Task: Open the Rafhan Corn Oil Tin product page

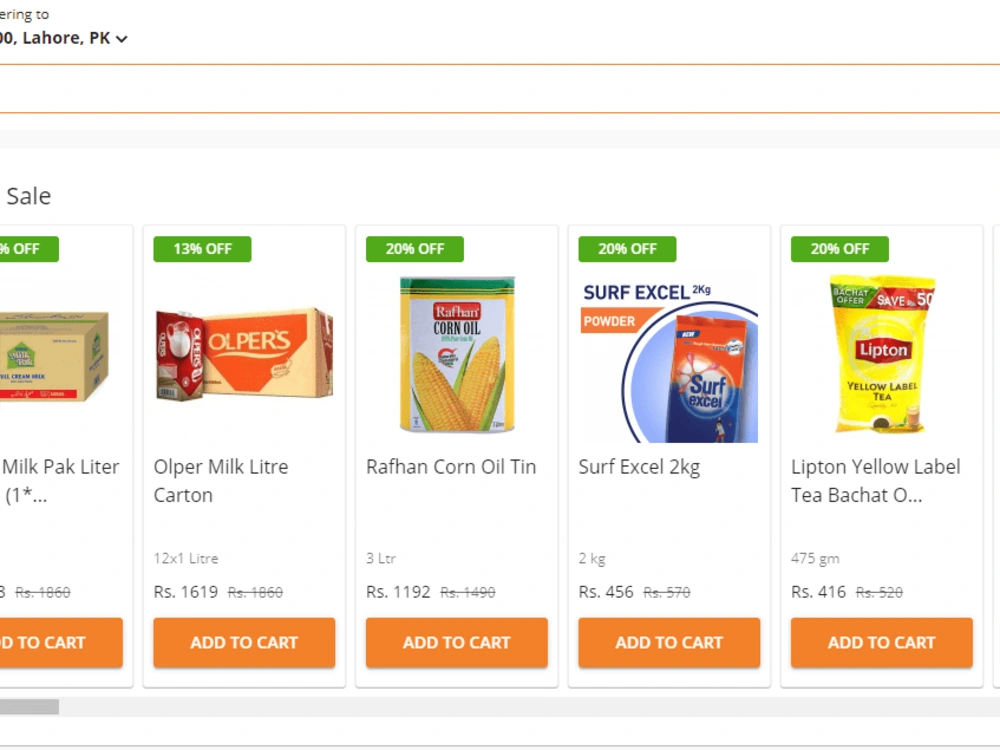Action: point(451,467)
